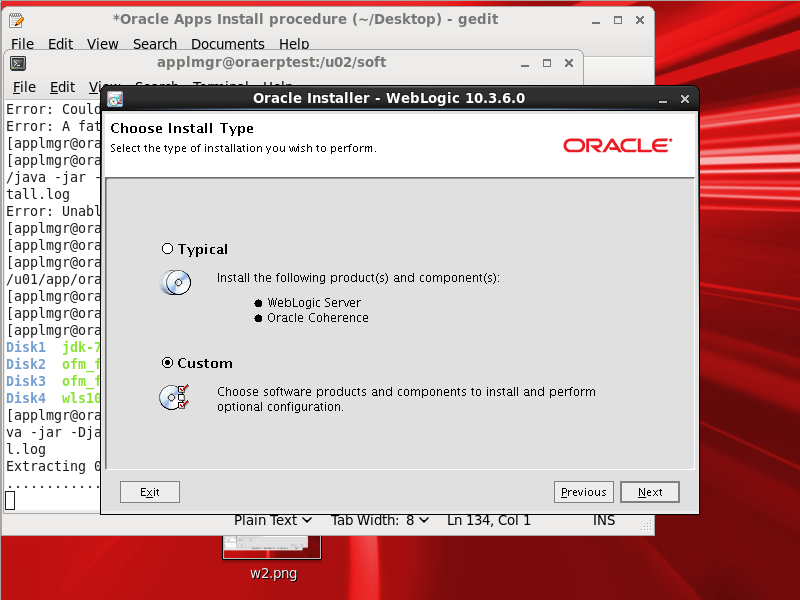Viewport: 800px width, 600px height.
Task: Open gedit File menu
Action: click(22, 44)
